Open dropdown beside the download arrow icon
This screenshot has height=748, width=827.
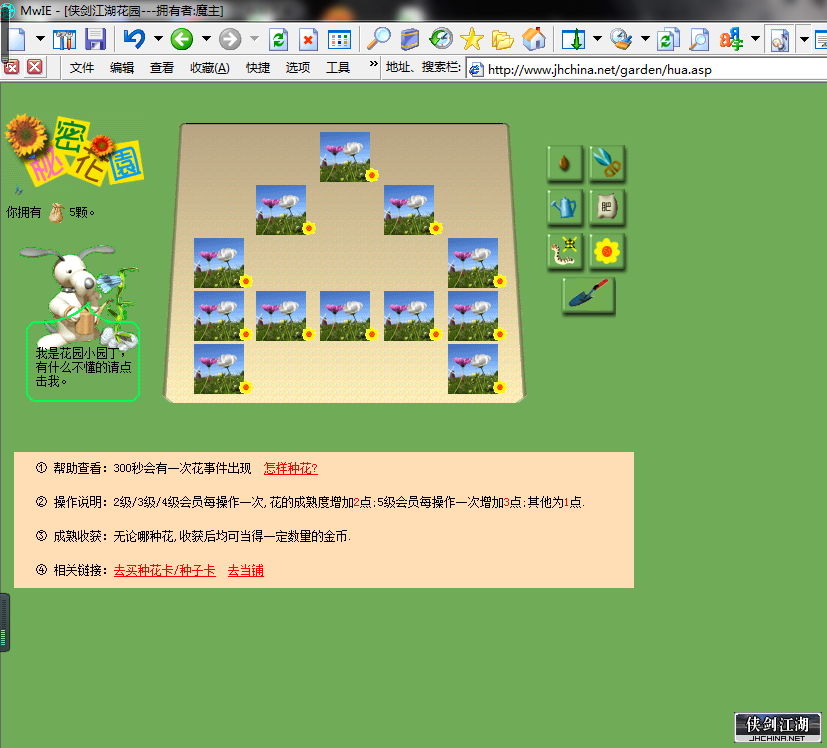click(597, 39)
